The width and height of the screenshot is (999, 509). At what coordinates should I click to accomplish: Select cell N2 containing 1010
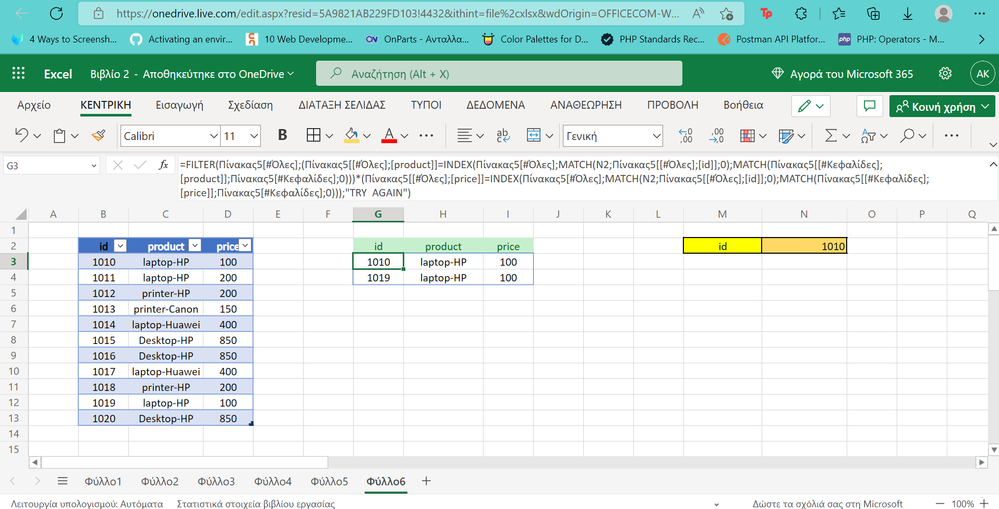[x=804, y=246]
